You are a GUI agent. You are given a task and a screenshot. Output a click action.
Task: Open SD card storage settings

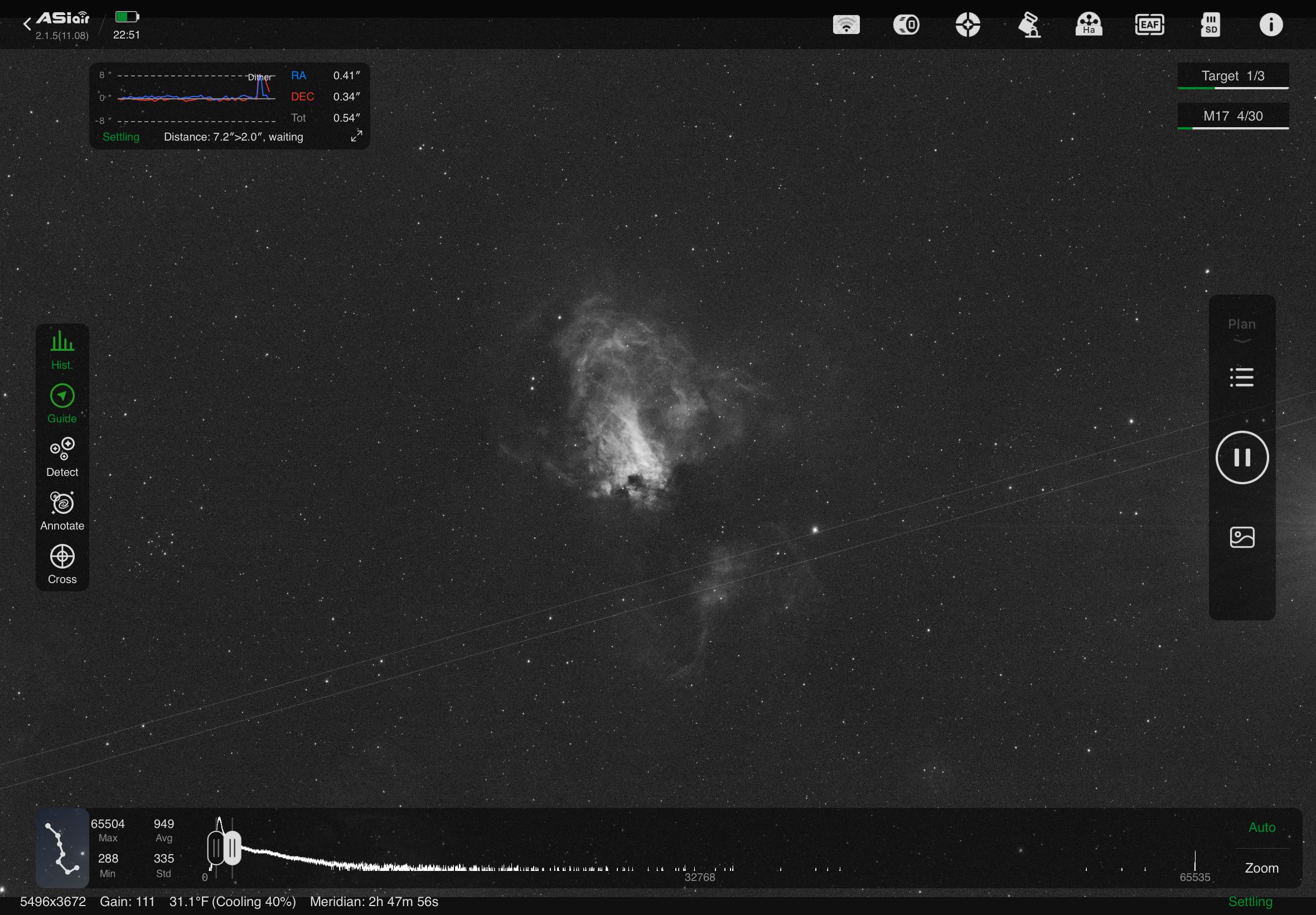pyautogui.click(x=1210, y=25)
